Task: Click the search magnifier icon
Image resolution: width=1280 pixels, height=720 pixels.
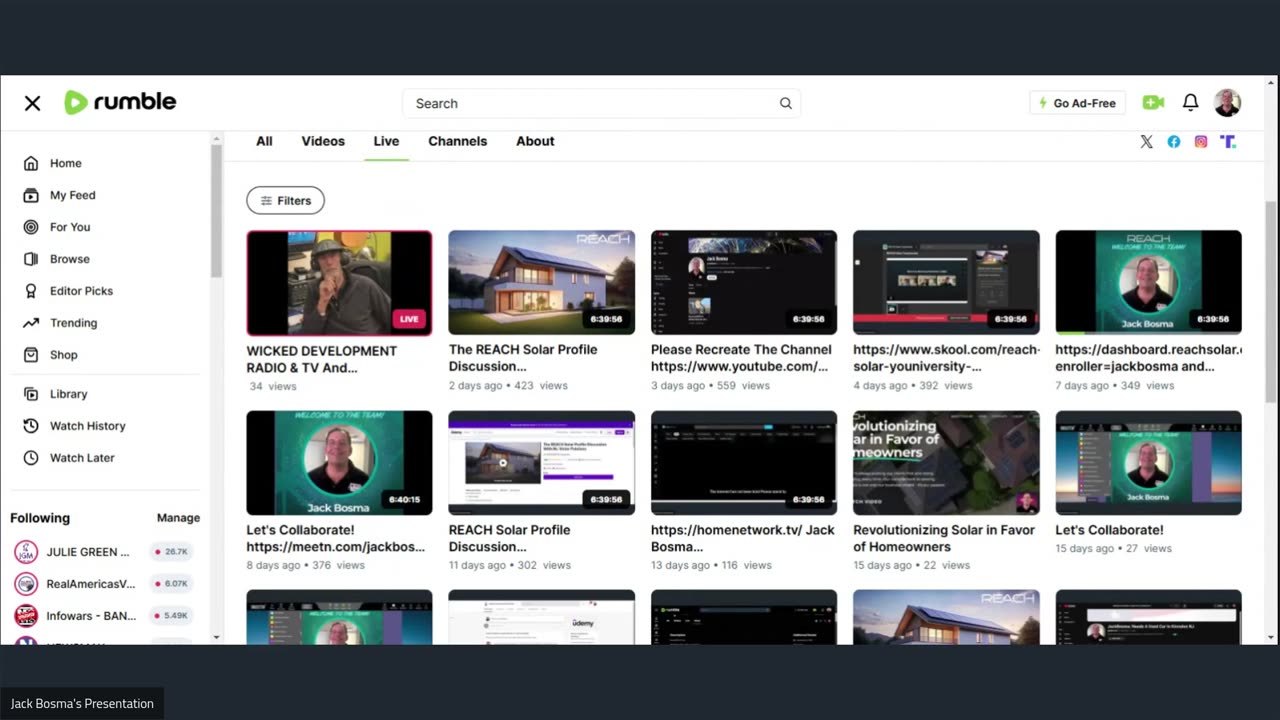Action: pyautogui.click(x=786, y=103)
